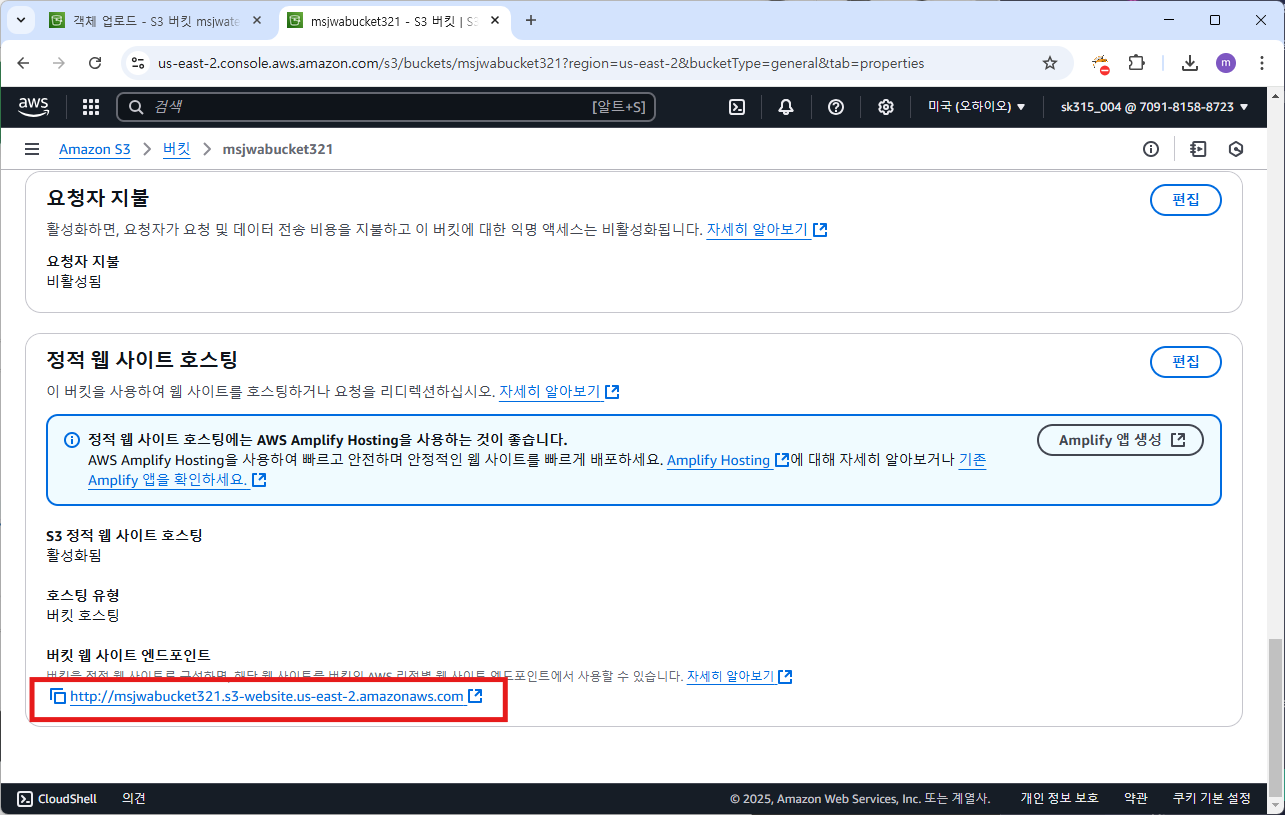Image resolution: width=1285 pixels, height=815 pixels.
Task: Open the browser extensions puzzle icon
Action: [1136, 63]
